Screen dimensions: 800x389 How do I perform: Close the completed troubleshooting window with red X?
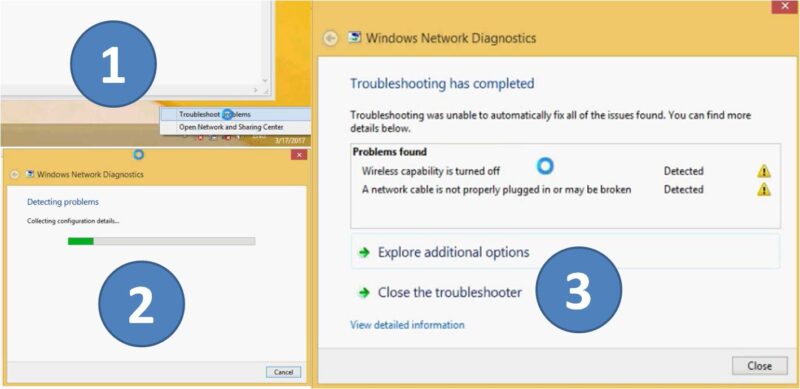[x=786, y=7]
